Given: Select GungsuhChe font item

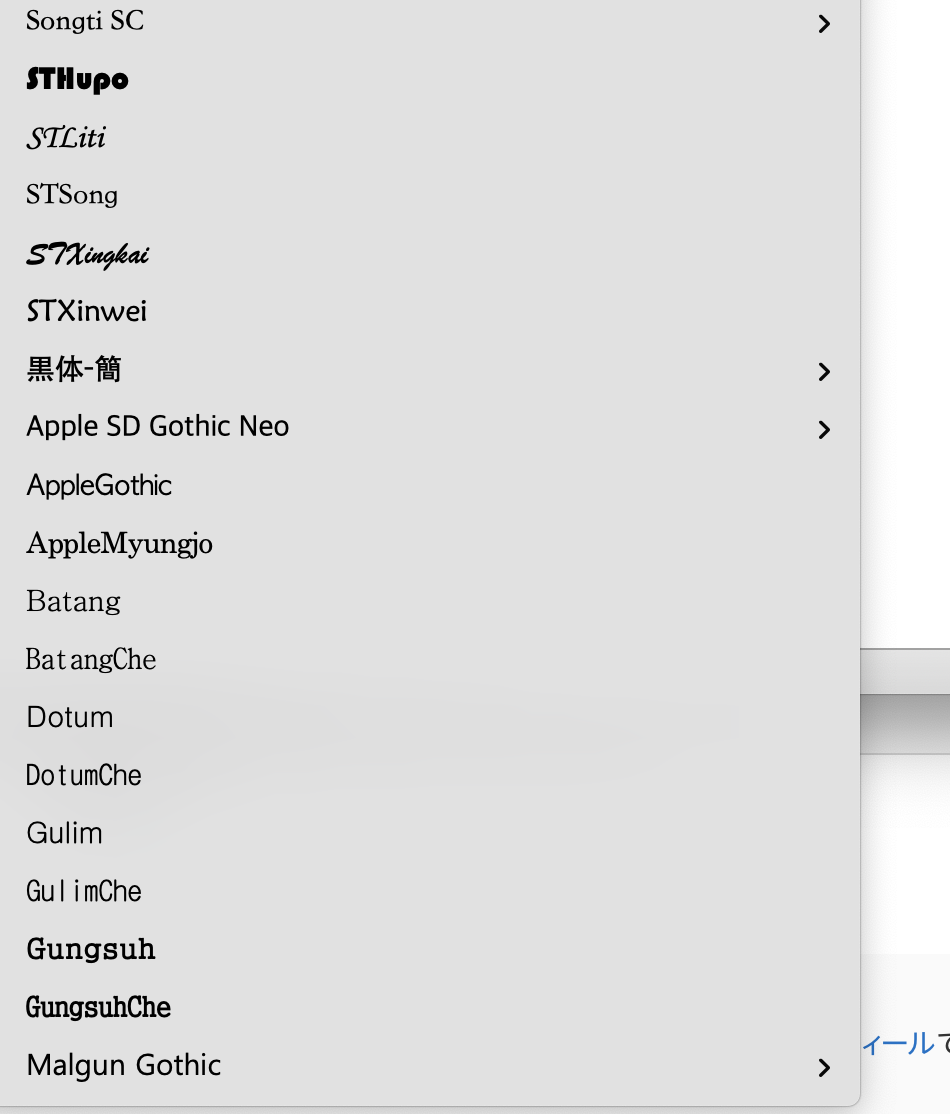Looking at the screenshot, I should click(98, 1007).
